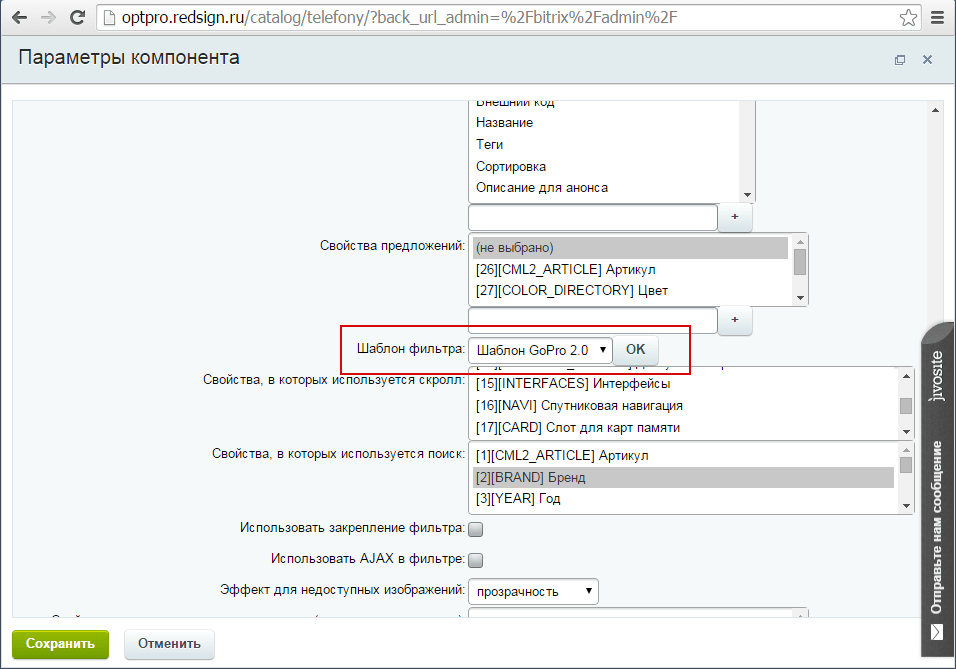This screenshot has width=956, height=669.
Task: Open the прозрачность effect dropdown
Action: click(x=533, y=591)
